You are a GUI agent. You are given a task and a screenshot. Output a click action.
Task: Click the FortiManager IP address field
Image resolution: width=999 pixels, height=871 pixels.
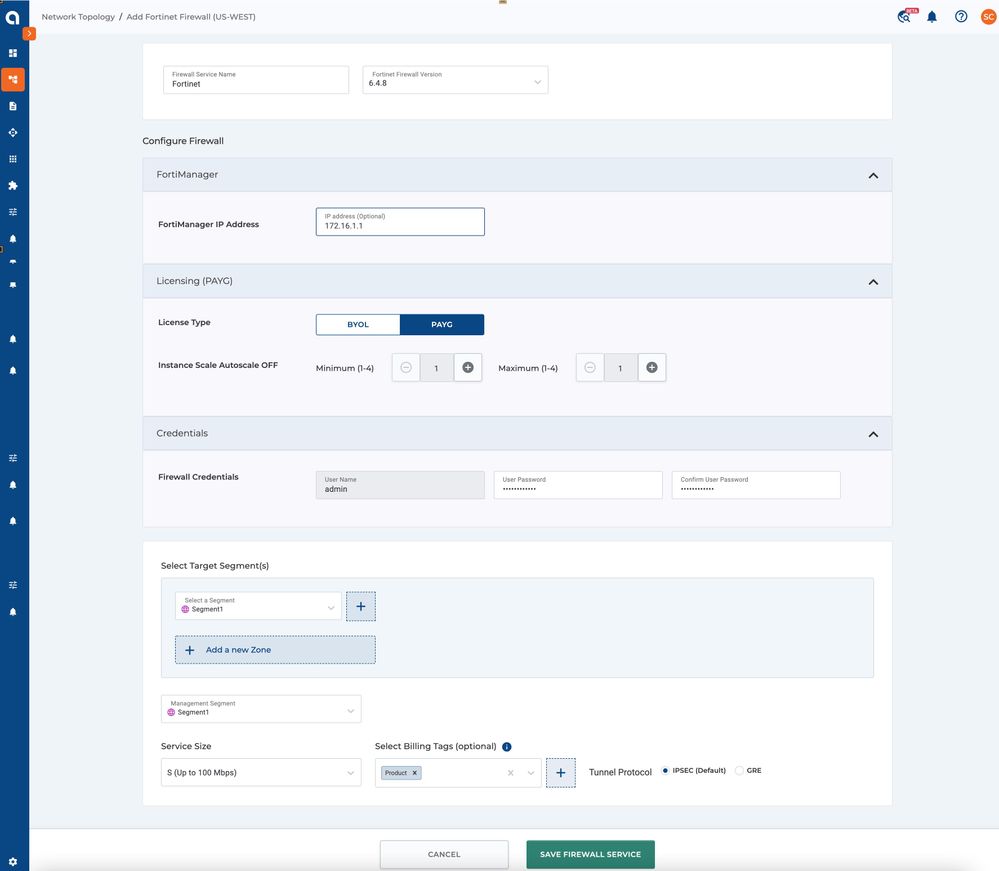click(x=400, y=222)
